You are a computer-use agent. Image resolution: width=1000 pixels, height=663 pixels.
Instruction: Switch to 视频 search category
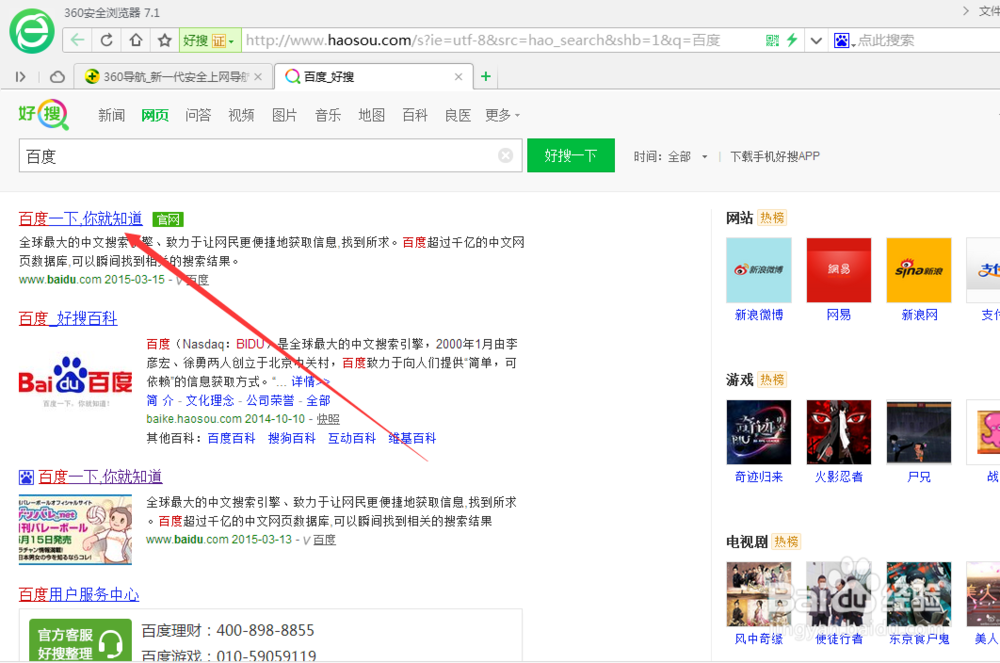point(241,115)
